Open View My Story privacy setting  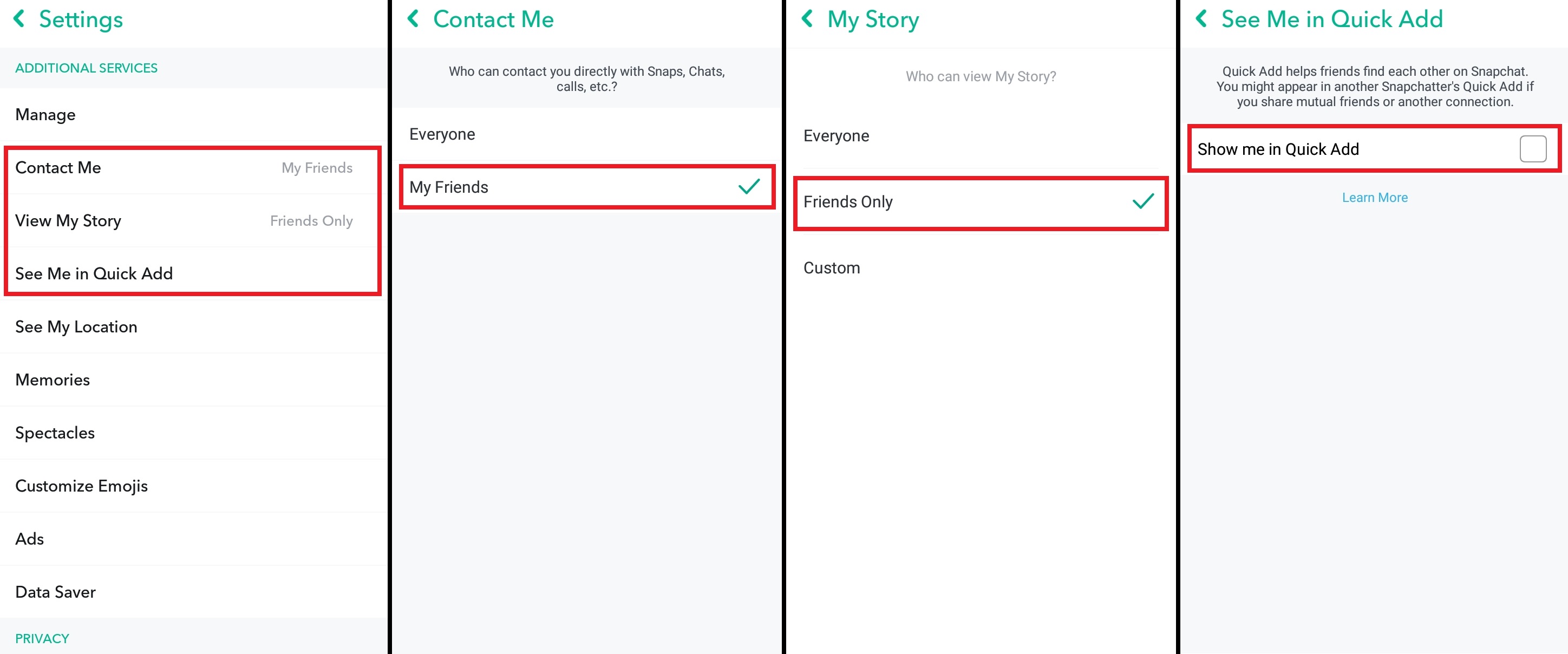coord(192,221)
